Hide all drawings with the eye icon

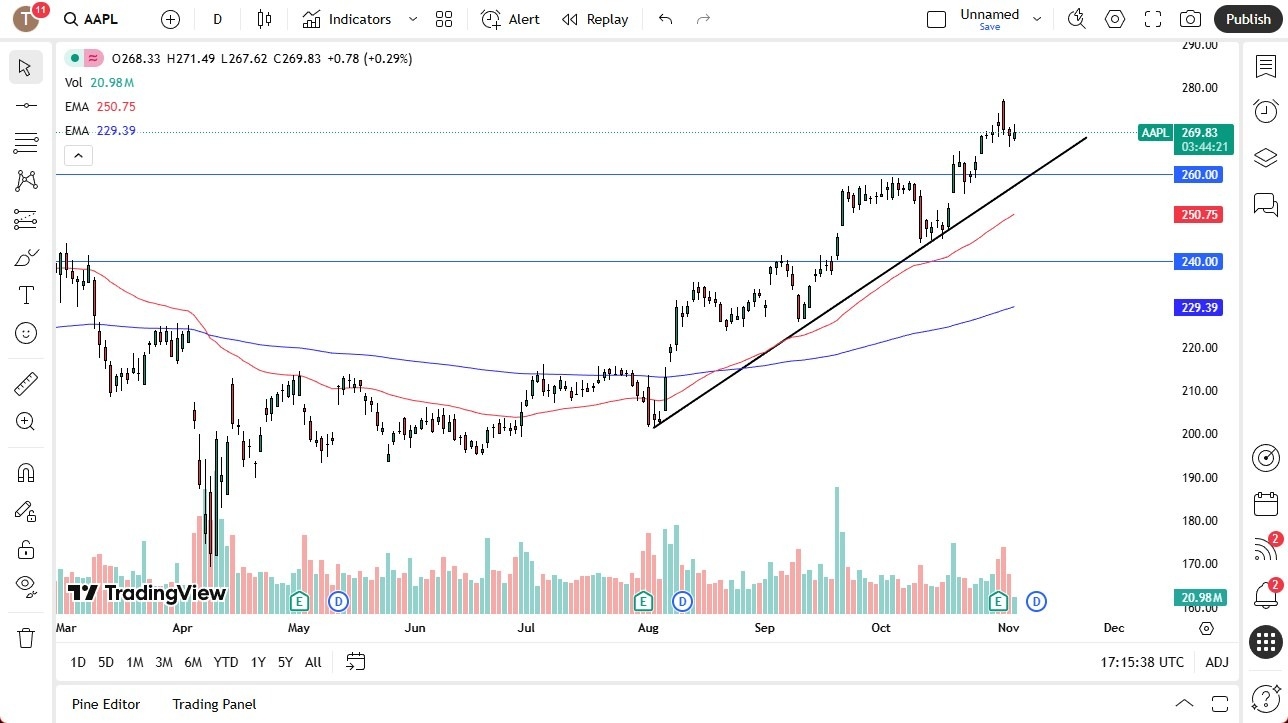25,587
